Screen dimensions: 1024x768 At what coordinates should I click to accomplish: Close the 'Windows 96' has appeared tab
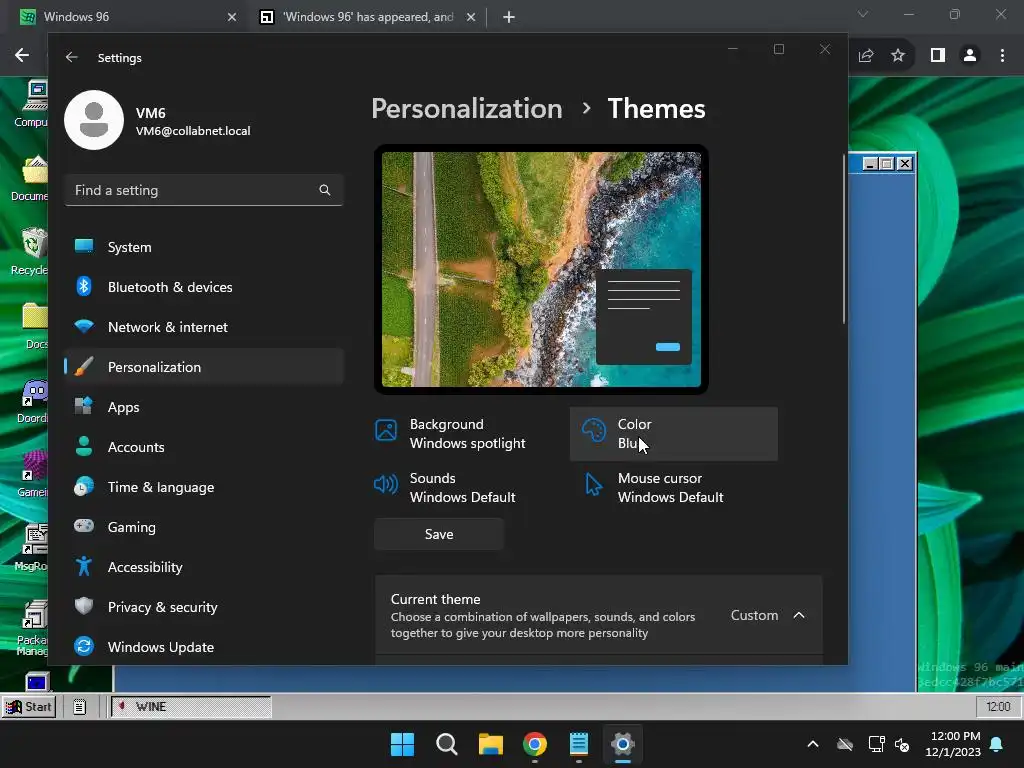coord(471,17)
